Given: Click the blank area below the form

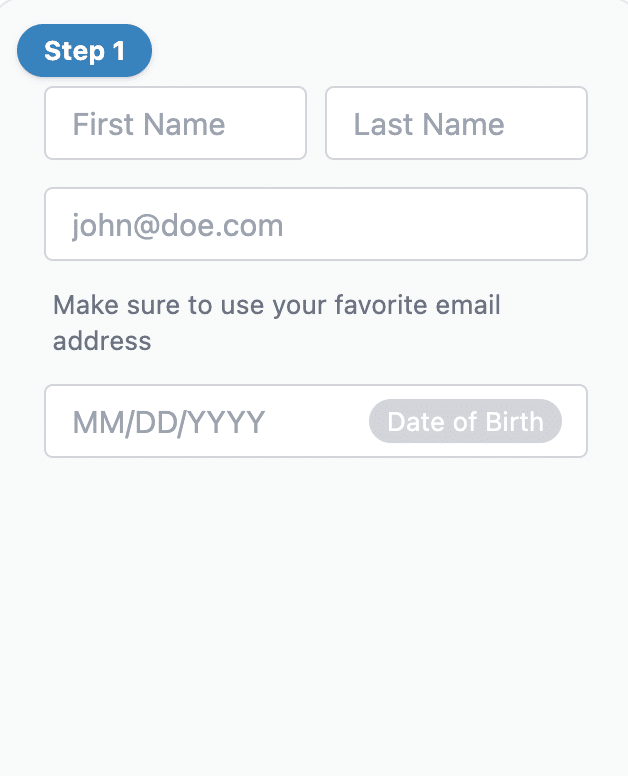Looking at the screenshot, I should tap(314, 620).
